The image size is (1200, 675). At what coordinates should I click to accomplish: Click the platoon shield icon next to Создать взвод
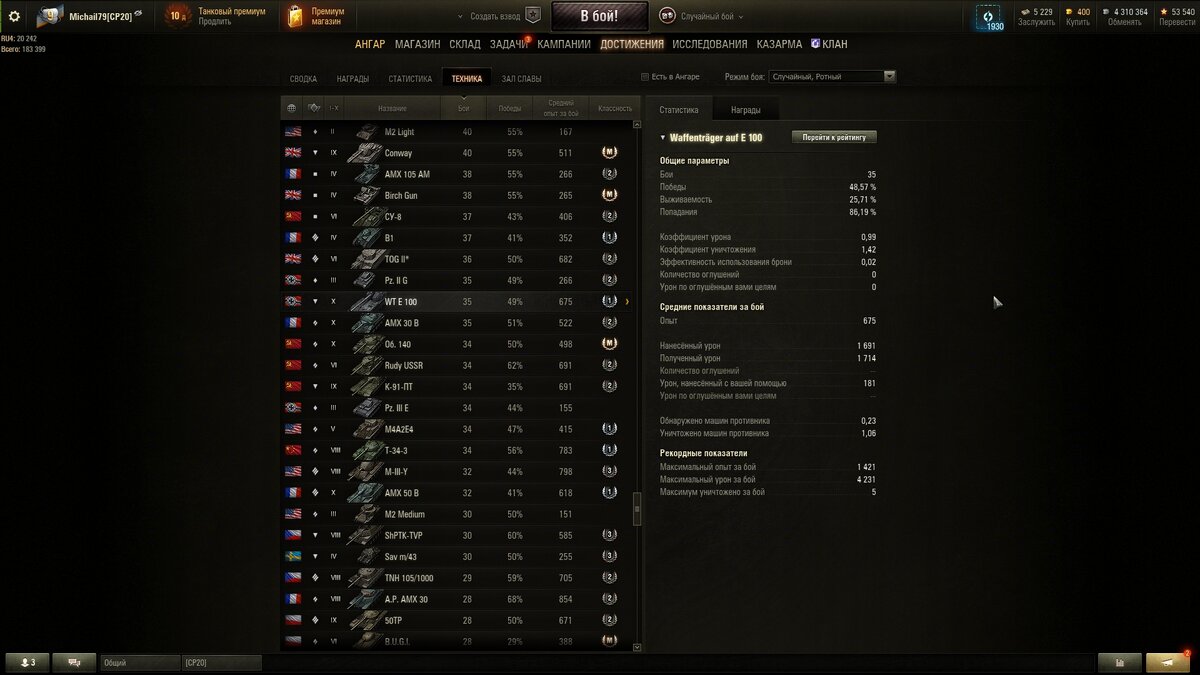[533, 16]
